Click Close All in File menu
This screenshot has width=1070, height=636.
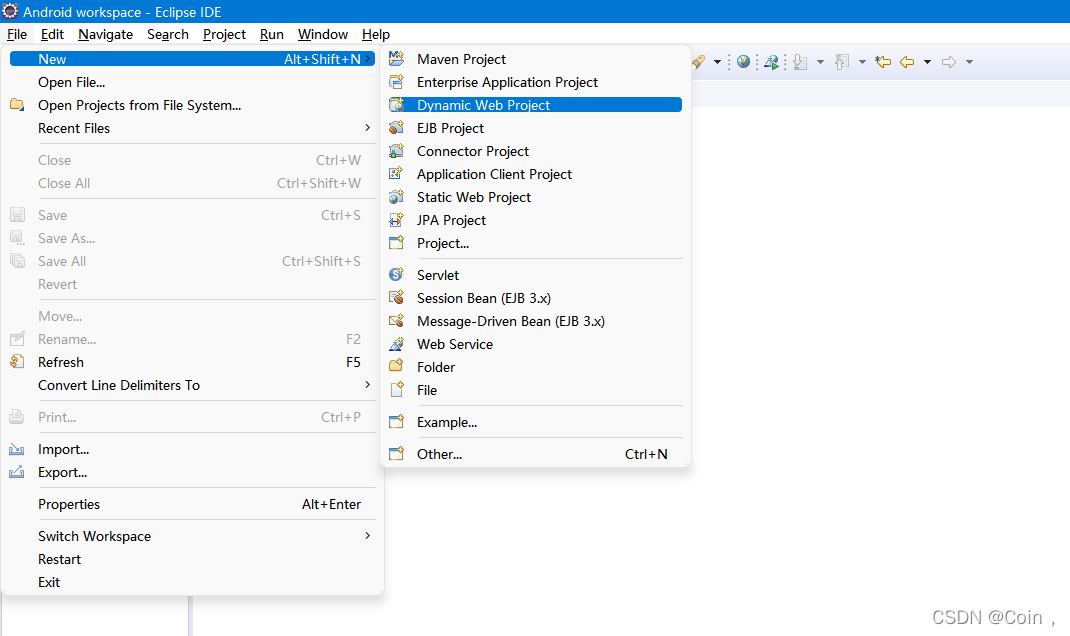click(x=192, y=184)
